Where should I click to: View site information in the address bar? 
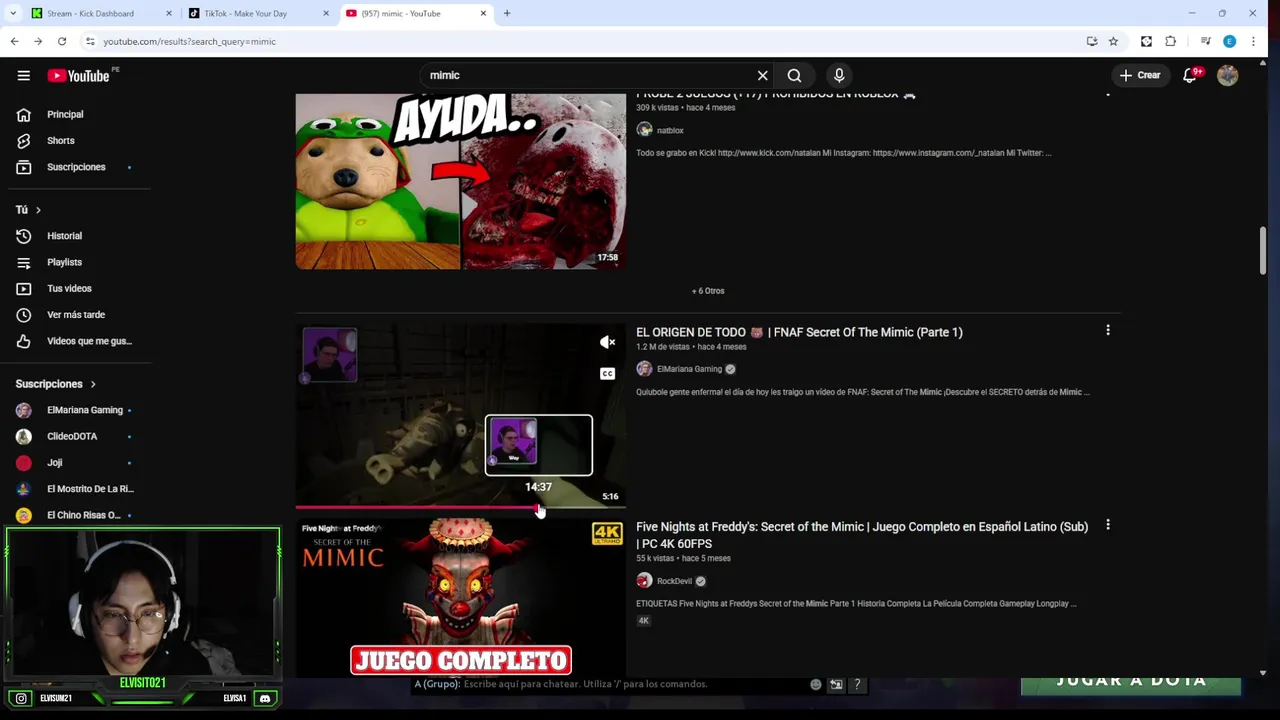pos(90,41)
